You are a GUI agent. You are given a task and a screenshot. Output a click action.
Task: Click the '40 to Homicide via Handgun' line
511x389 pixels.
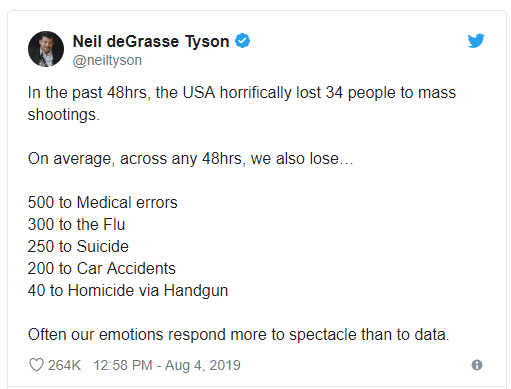coord(128,290)
